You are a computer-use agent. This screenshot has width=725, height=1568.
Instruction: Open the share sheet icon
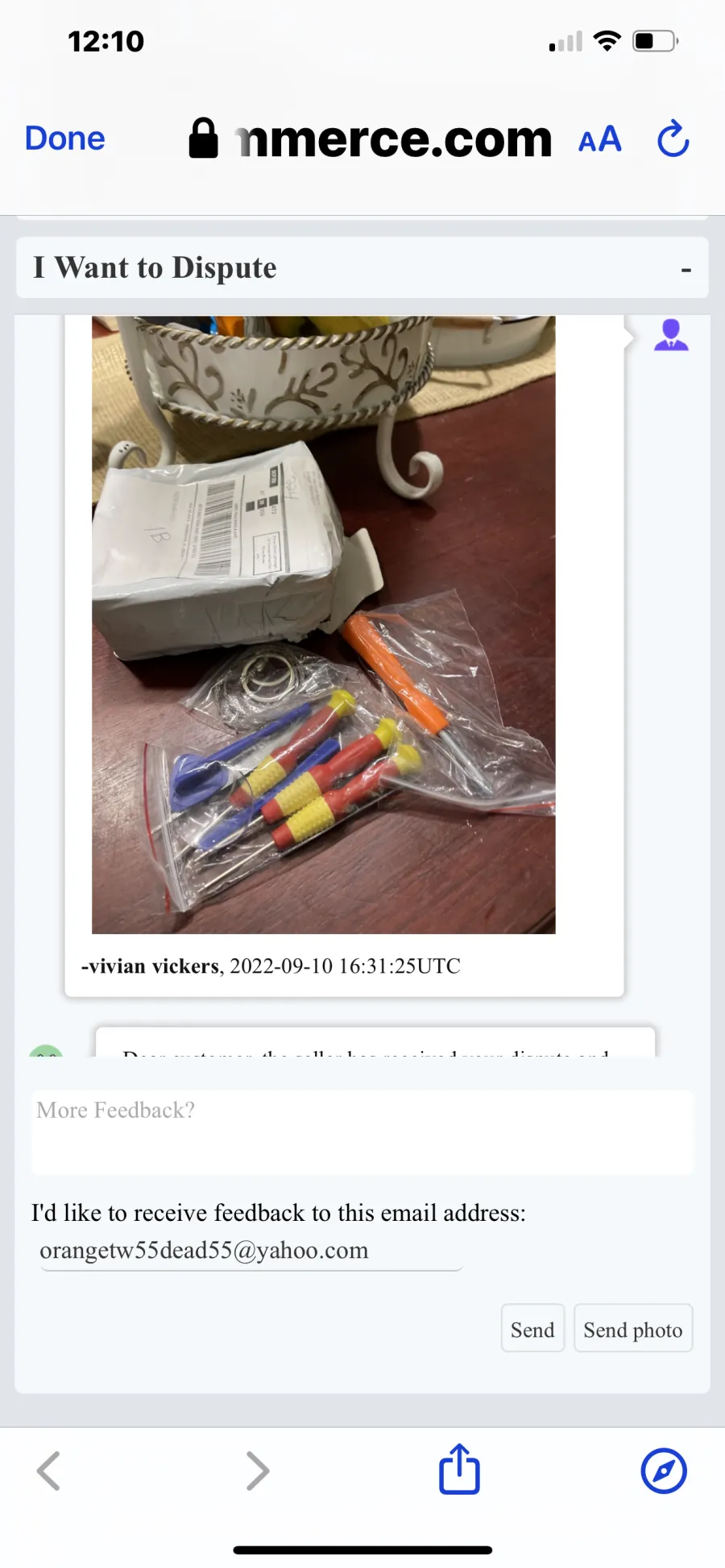pyautogui.click(x=459, y=1469)
